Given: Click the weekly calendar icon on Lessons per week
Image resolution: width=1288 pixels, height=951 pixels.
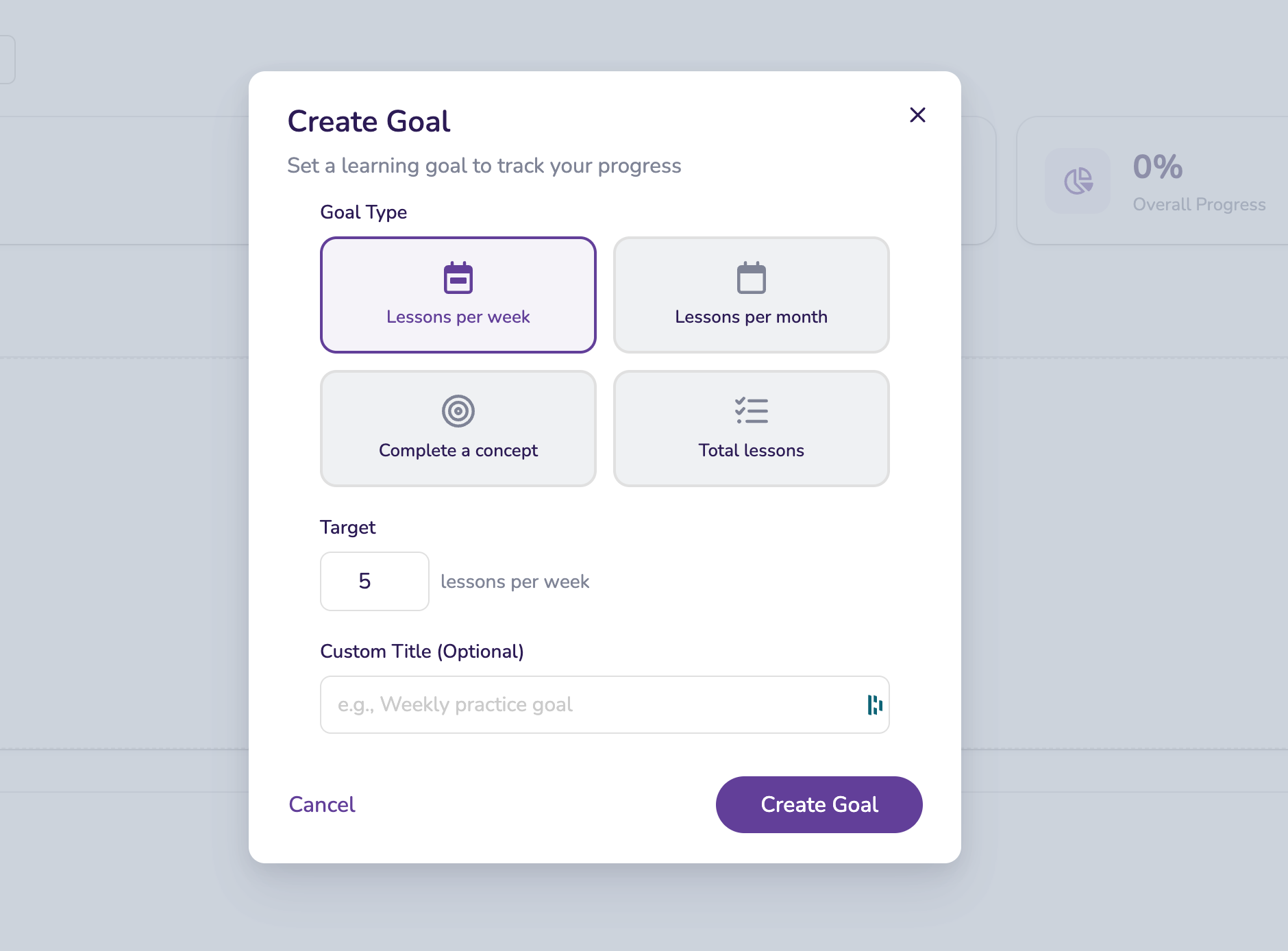Looking at the screenshot, I should tap(458, 277).
